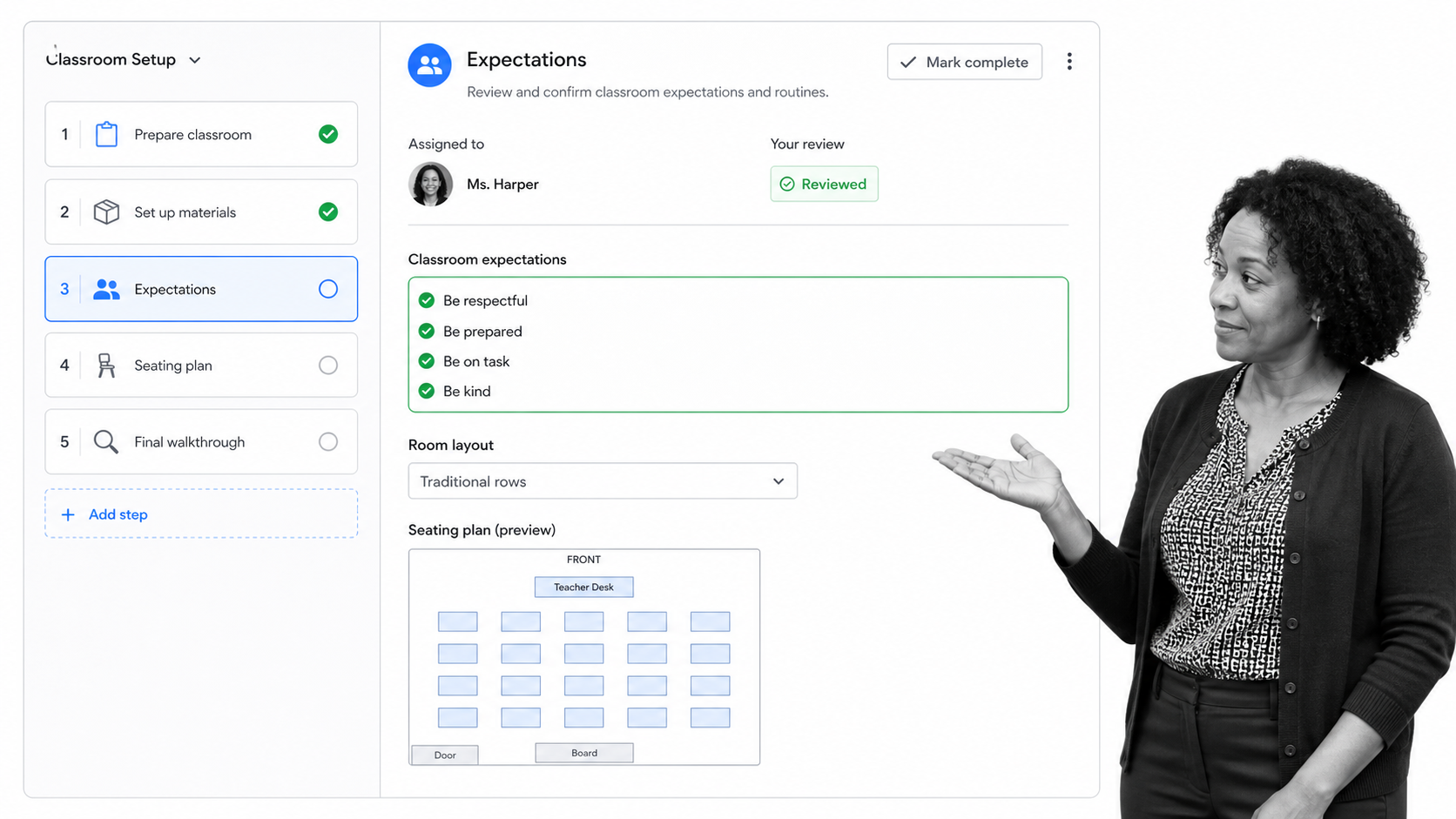Click the Reviewed status badge
Viewport: 1456px width, 819px height.
[824, 184]
